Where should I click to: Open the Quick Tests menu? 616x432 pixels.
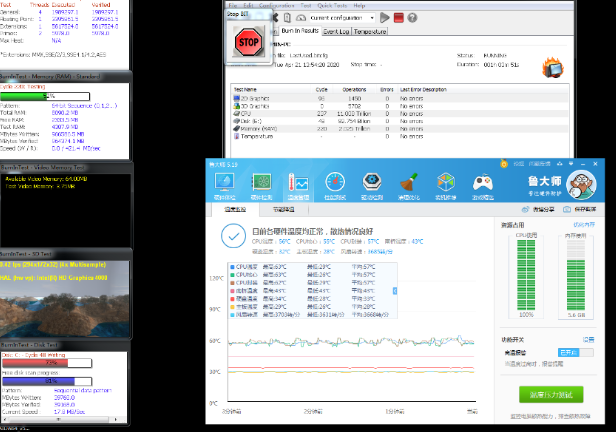[332, 5]
